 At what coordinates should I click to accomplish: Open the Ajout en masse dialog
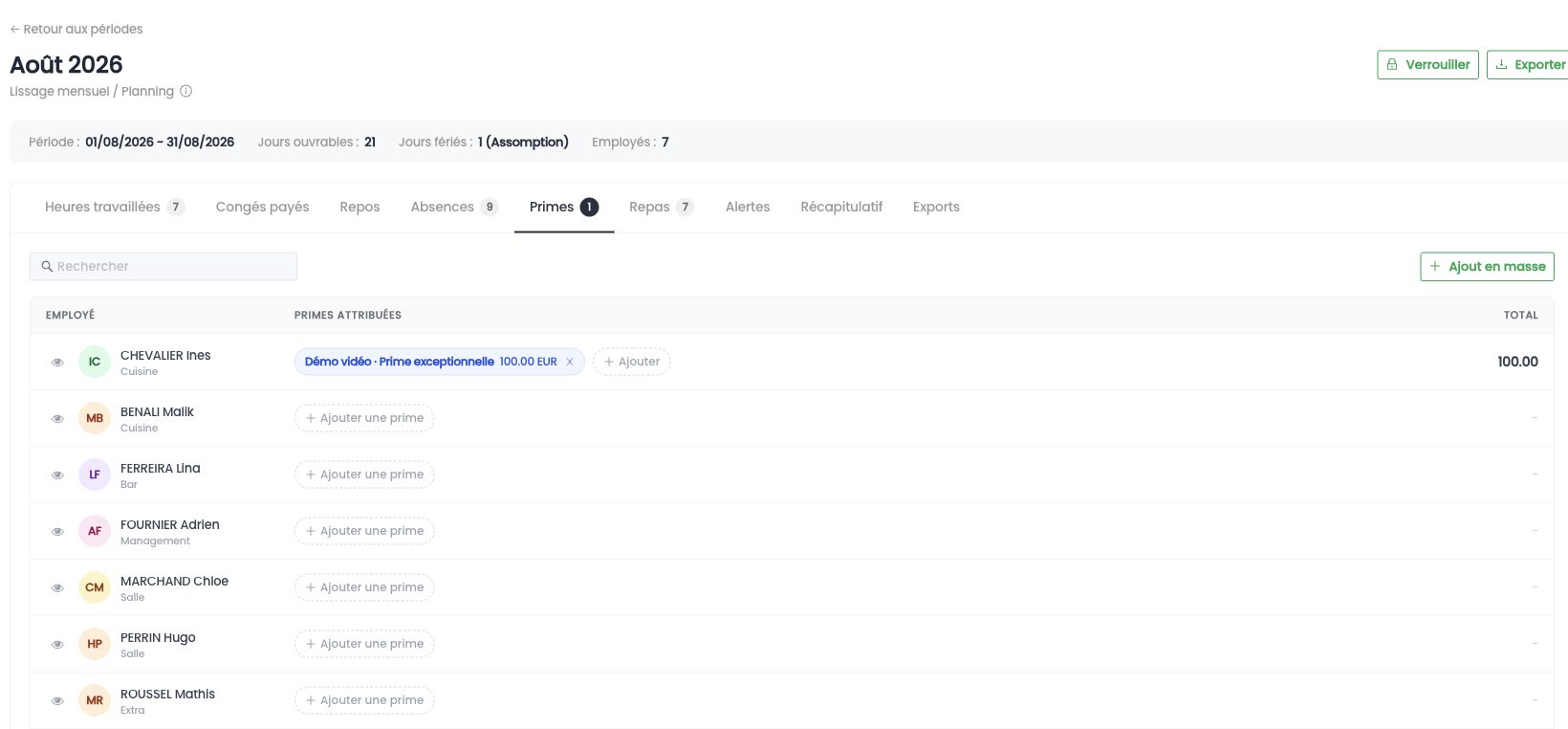1487,267
